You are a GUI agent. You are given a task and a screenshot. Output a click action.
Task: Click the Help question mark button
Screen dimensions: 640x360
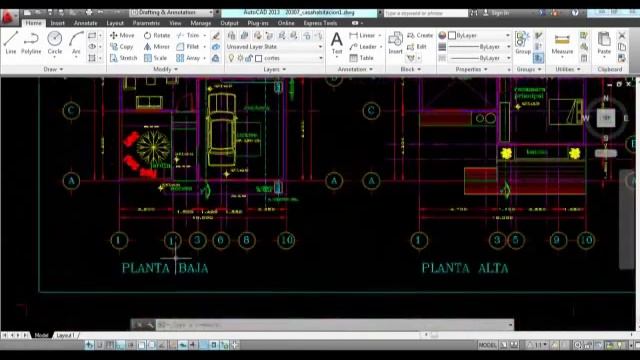click(x=575, y=13)
